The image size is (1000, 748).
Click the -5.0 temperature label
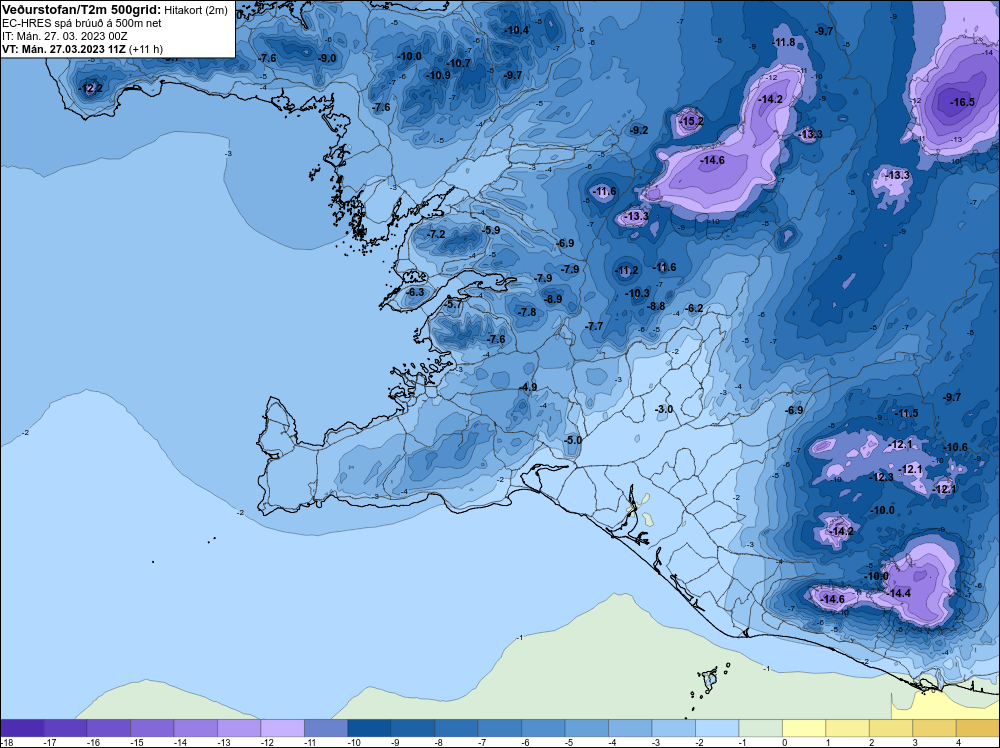coord(573,440)
